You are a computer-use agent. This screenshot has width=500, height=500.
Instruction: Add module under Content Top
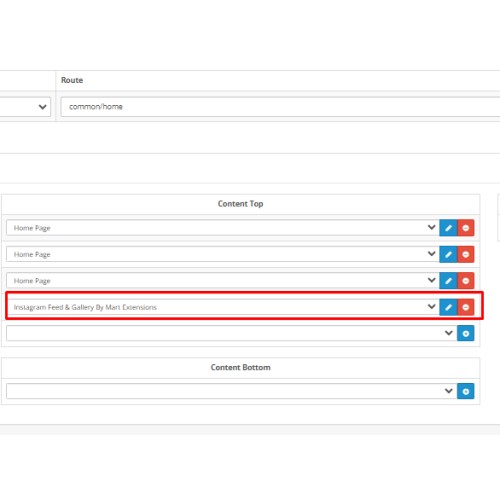466,333
